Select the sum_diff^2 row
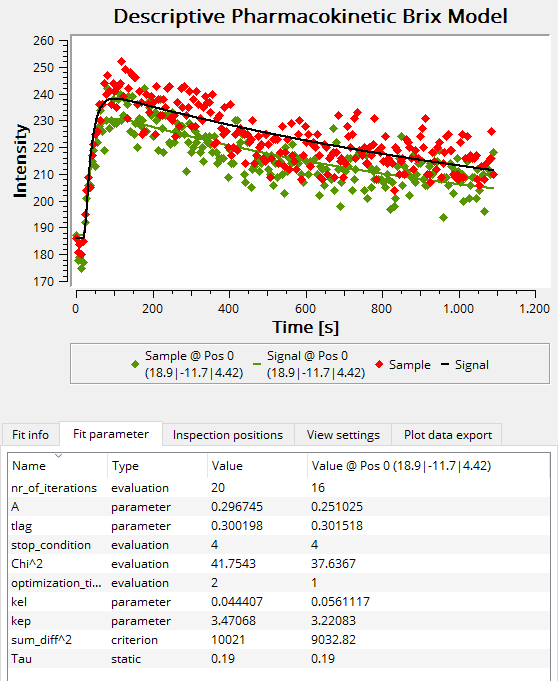This screenshot has height=681, width=558. [x=279, y=640]
